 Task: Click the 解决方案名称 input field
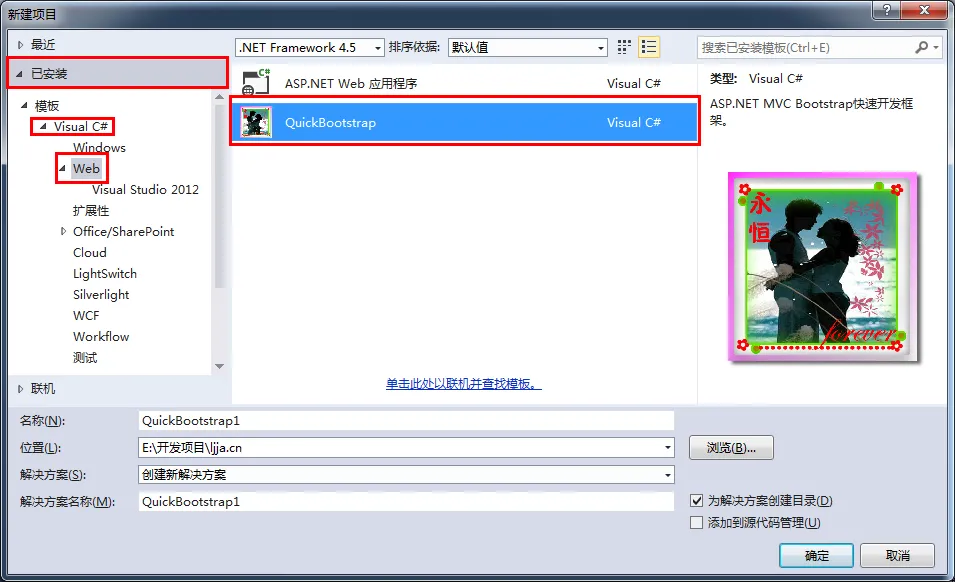click(406, 502)
